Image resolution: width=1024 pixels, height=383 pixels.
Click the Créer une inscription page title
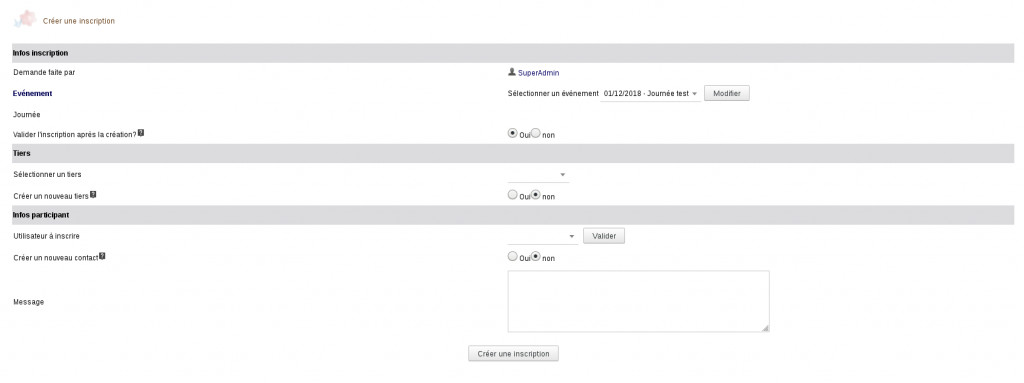point(79,21)
